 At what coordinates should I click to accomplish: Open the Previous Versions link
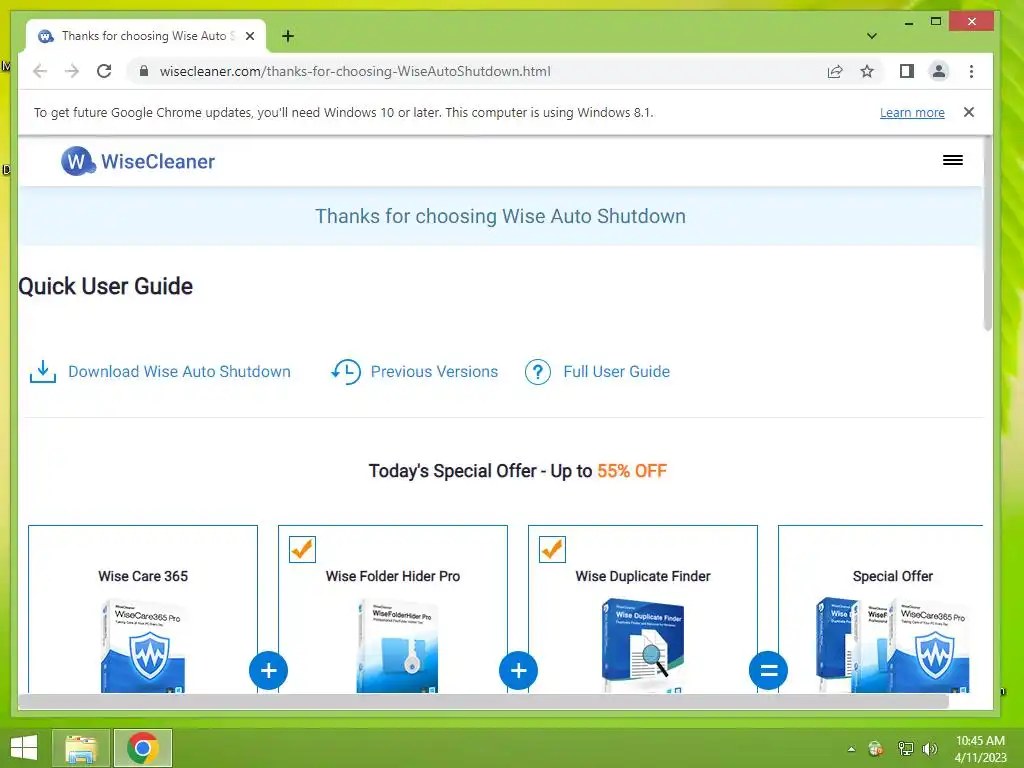coord(434,372)
